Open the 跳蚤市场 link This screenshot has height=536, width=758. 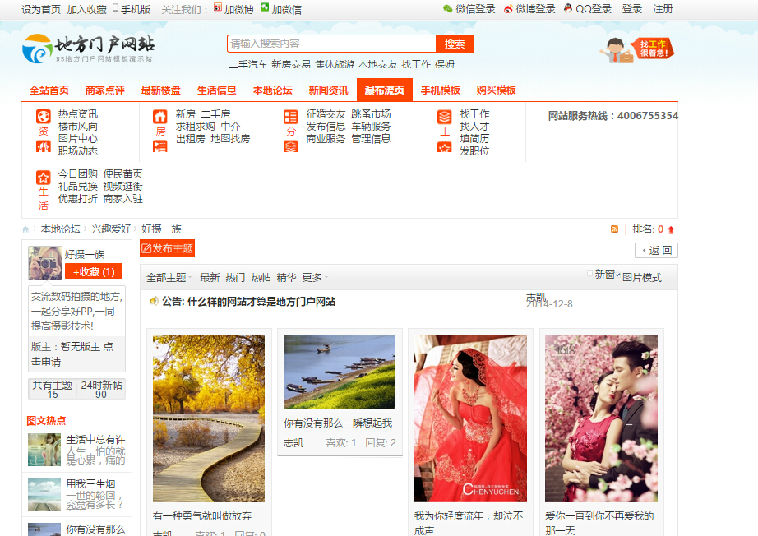[x=371, y=114]
